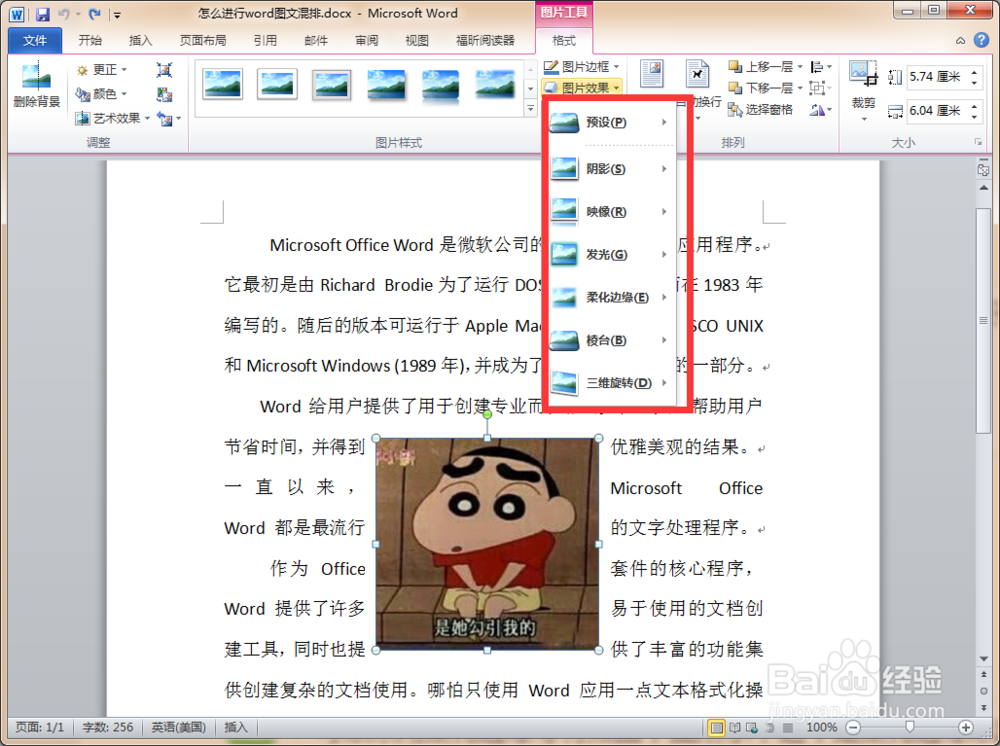Viewport: 1000px width, 746px height.
Task: Select the fifth reflected picture style thumbnail
Action: tap(440, 85)
